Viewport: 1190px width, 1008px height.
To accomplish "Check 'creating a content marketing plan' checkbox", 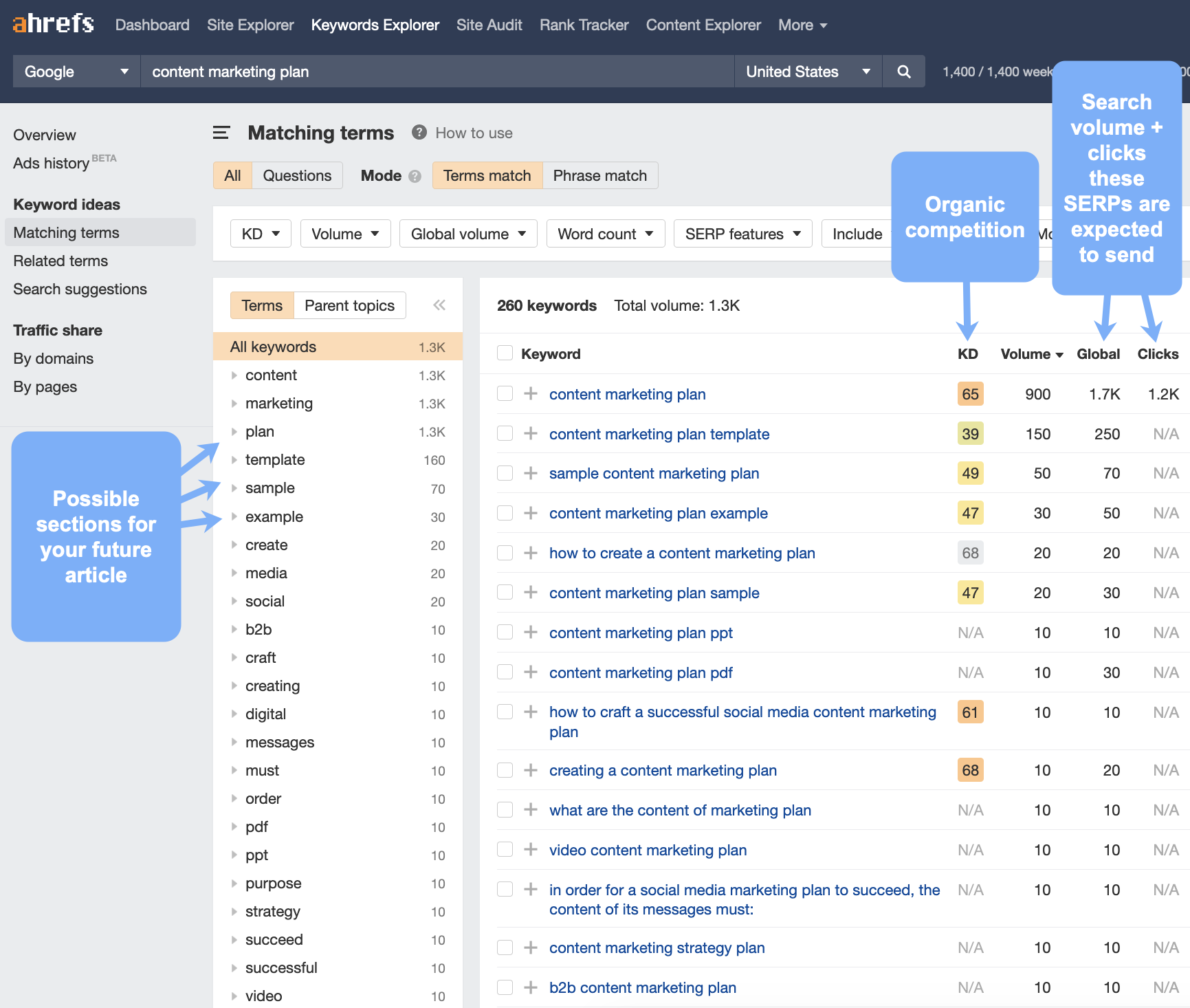I will coord(505,770).
